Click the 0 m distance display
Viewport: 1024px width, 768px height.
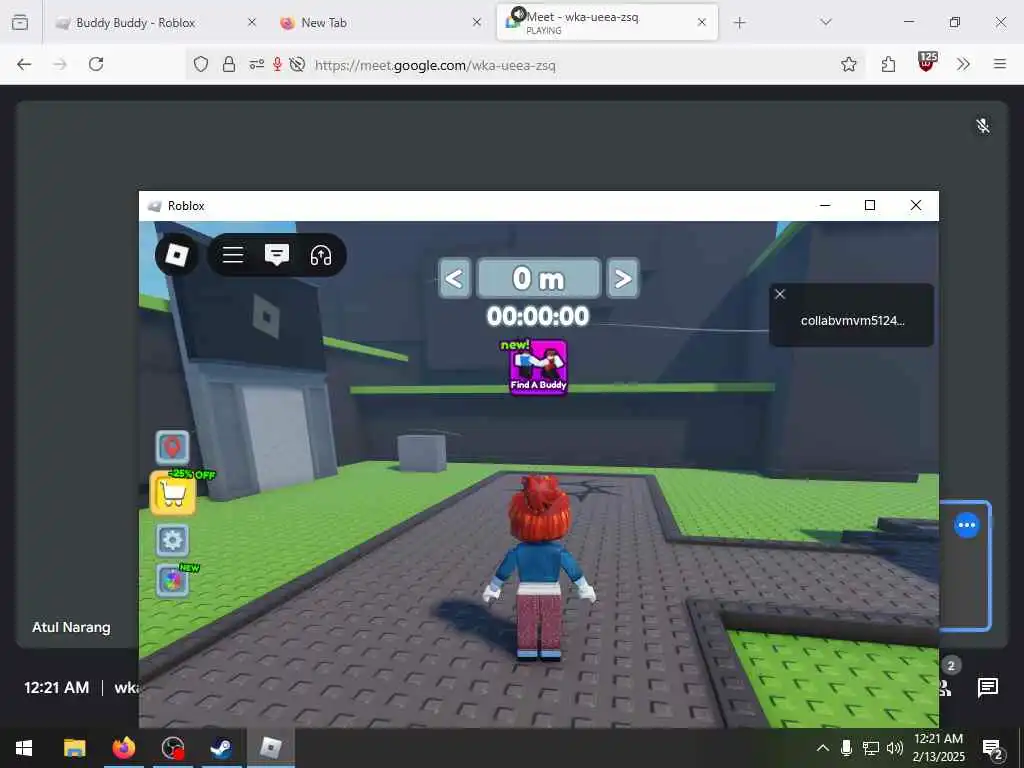point(539,278)
